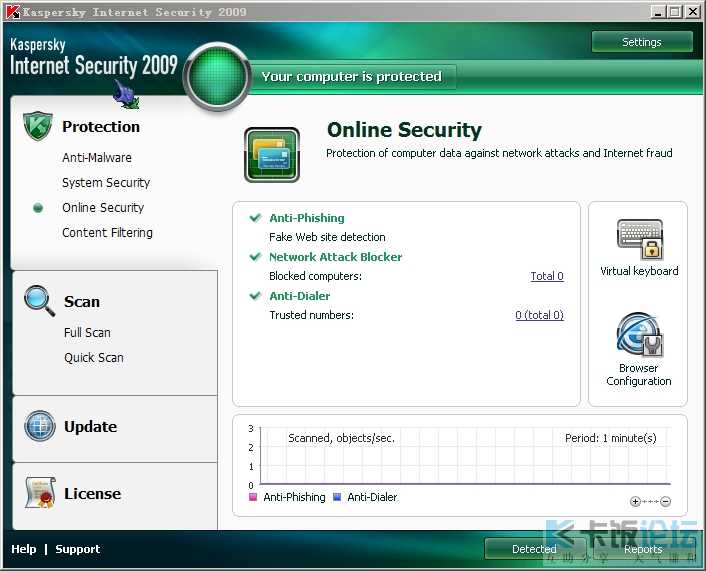This screenshot has width=706, height=571.
Task: Select Anti-Malware in Protection list
Action: 97,158
